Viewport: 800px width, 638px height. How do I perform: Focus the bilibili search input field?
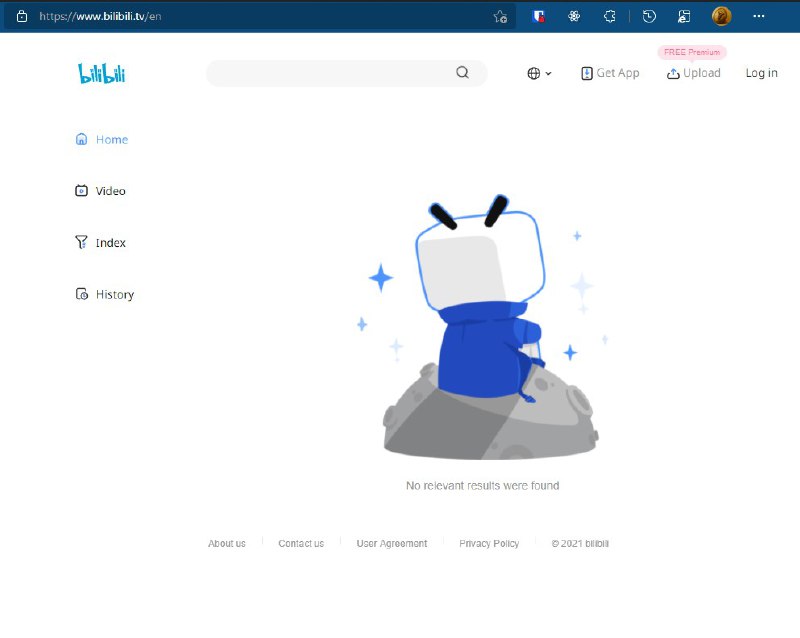[x=330, y=73]
